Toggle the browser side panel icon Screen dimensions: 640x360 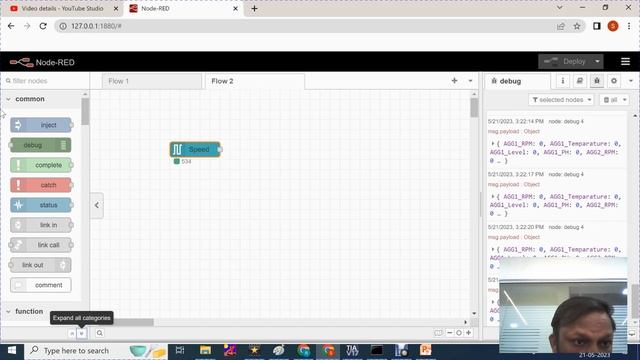[x=597, y=26]
